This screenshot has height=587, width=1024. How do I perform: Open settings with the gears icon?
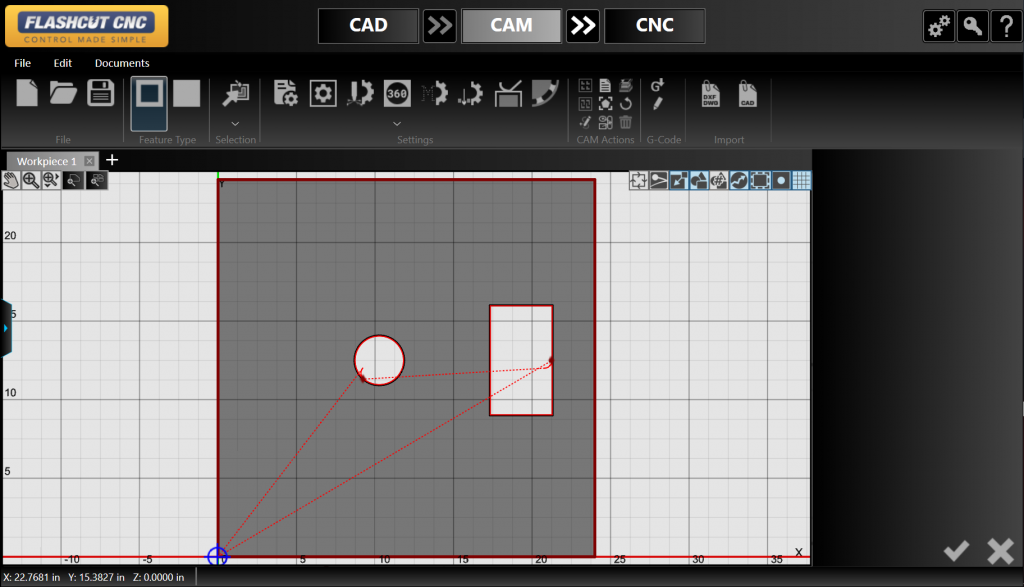tap(939, 26)
